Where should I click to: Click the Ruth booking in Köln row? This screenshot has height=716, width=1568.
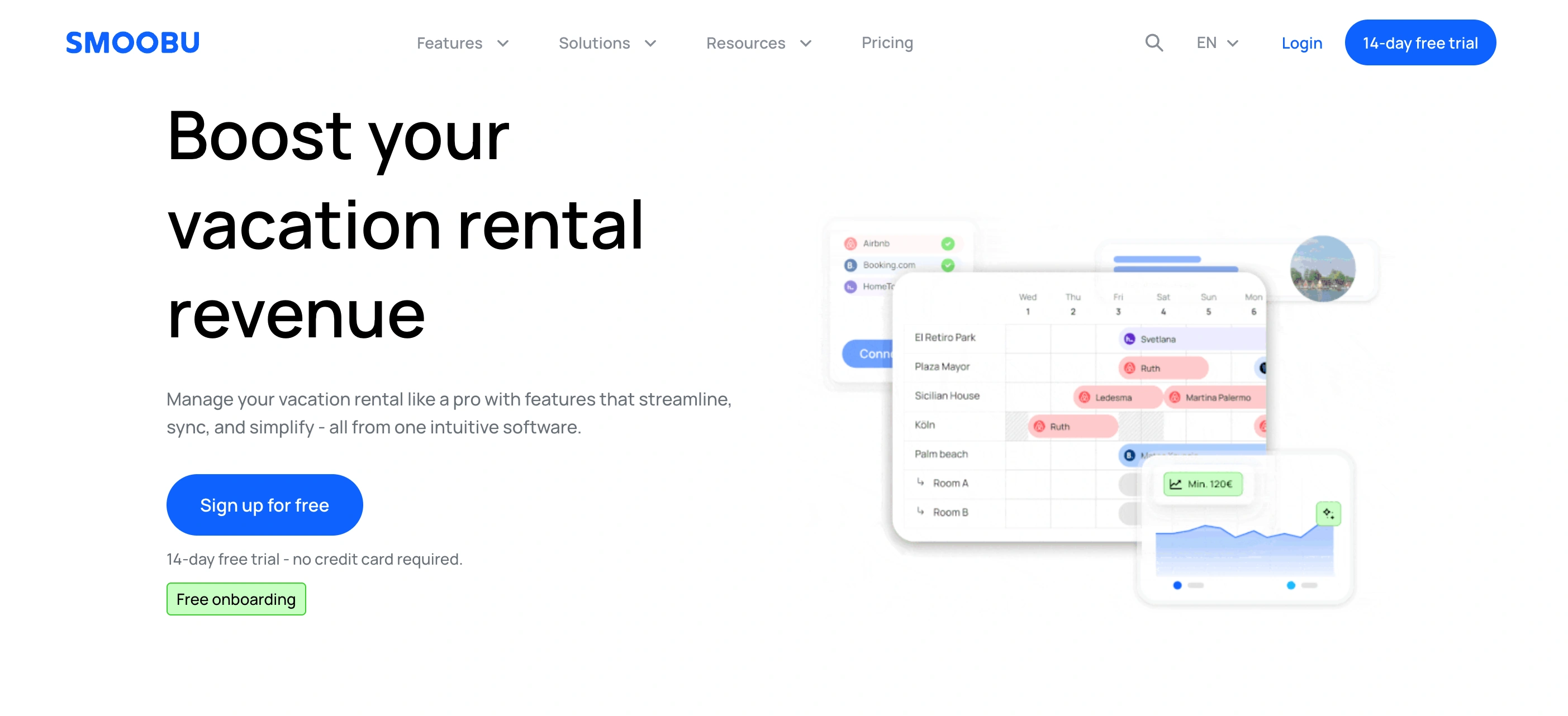tap(1073, 427)
